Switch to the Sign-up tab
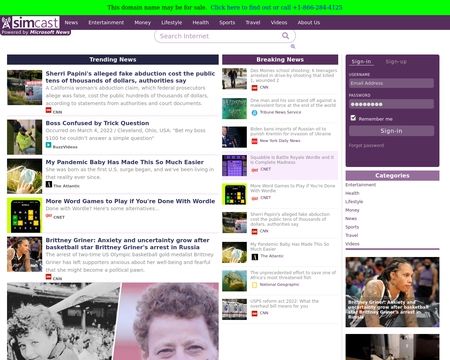This screenshot has width=450, height=360. click(396, 62)
